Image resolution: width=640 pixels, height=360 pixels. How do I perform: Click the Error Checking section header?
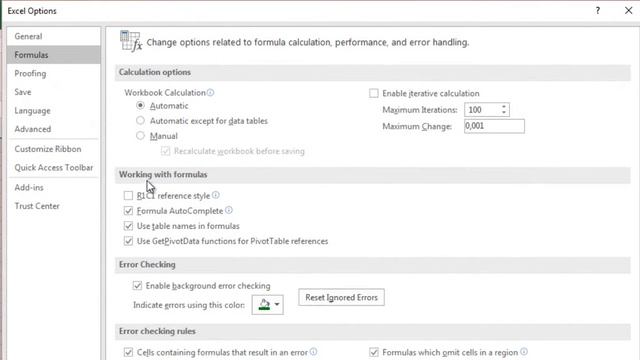147,264
